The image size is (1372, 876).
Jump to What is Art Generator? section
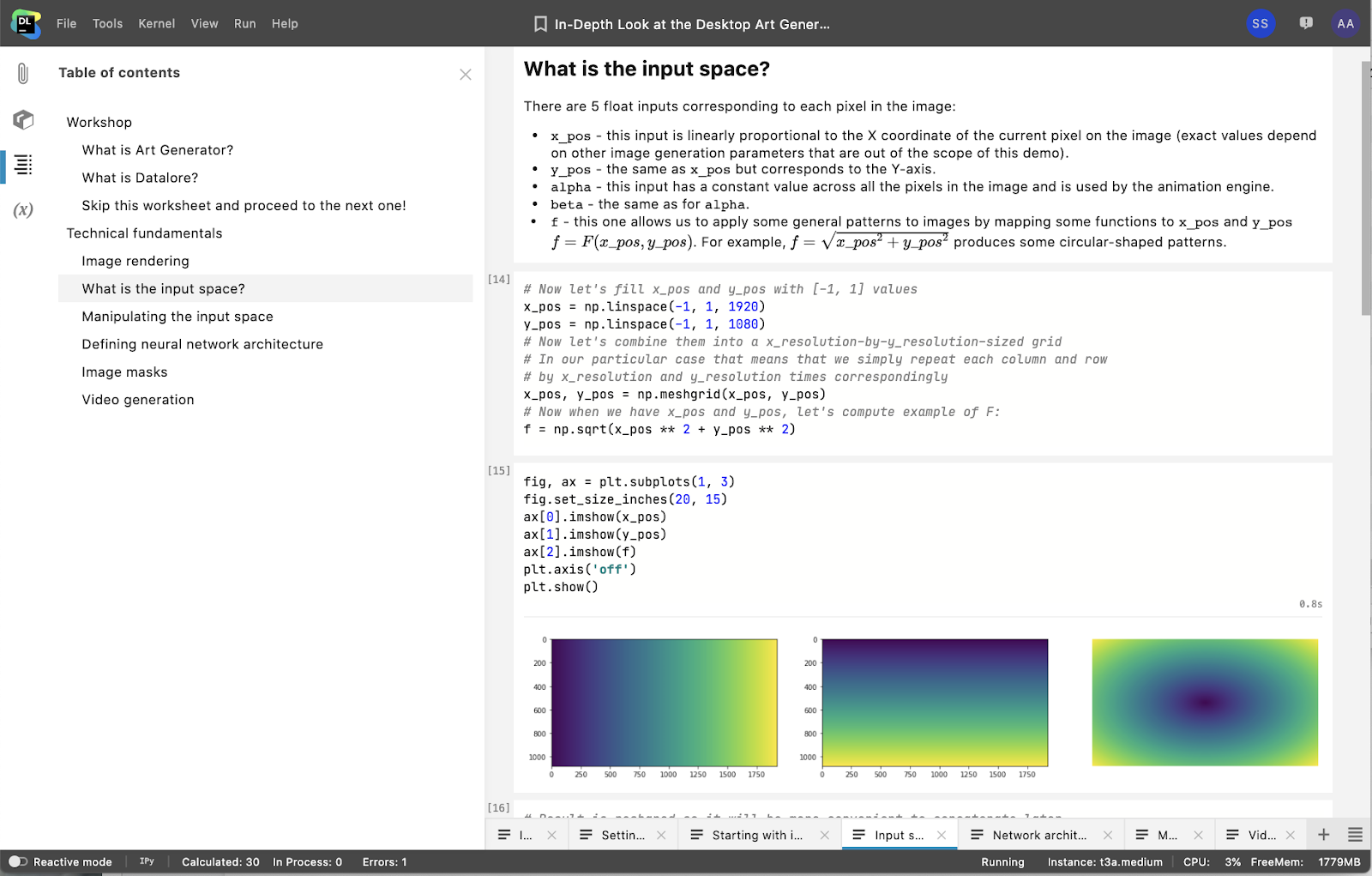click(158, 150)
